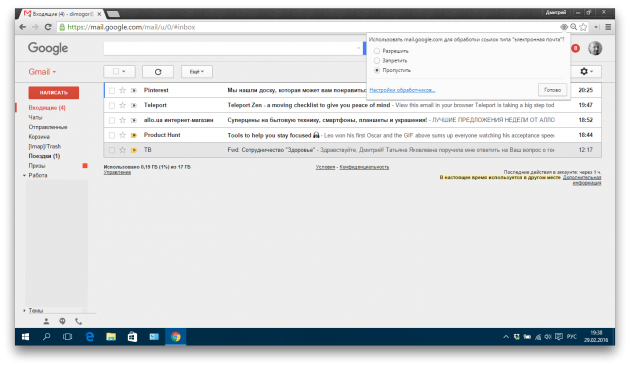Click the browser Forward arrow
Image resolution: width=630 pixels, height=367 pixels.
point(35,27)
